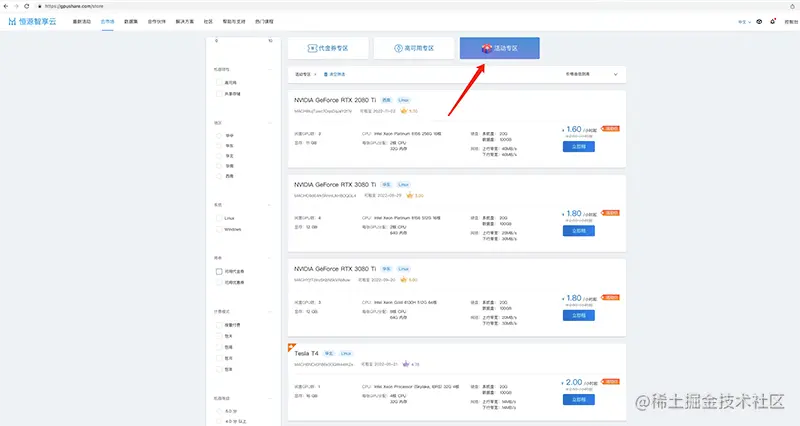Click the Tesla T4 card title
800x426 pixels.
click(x=306, y=353)
